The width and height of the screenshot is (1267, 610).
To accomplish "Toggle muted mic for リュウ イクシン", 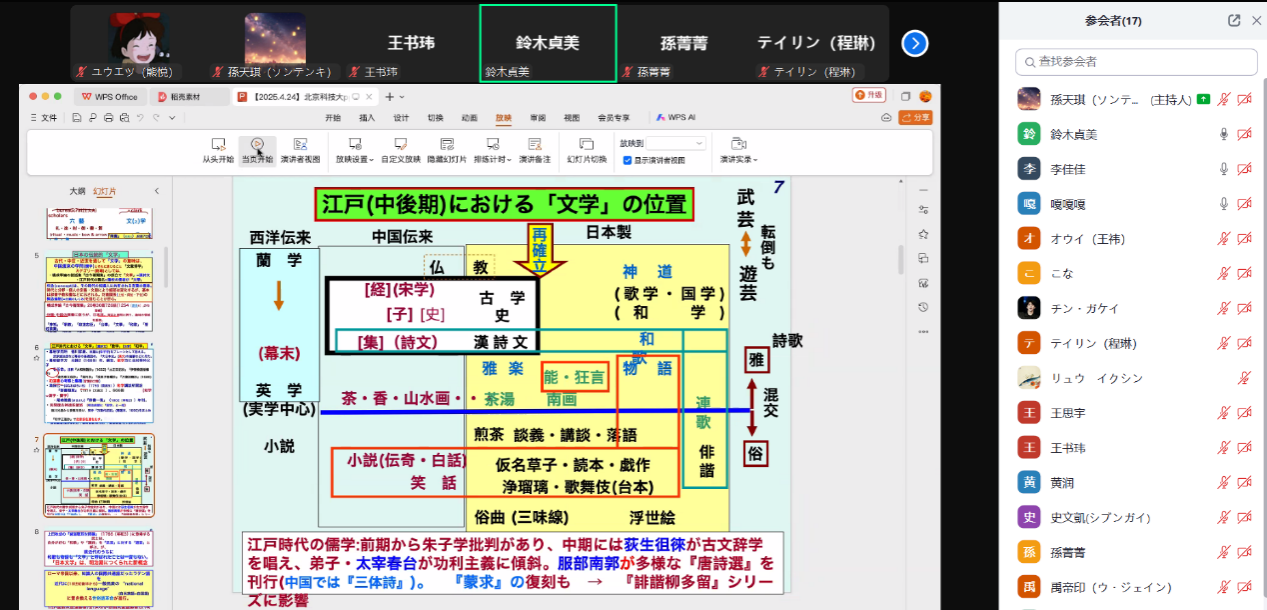I will pos(1245,378).
